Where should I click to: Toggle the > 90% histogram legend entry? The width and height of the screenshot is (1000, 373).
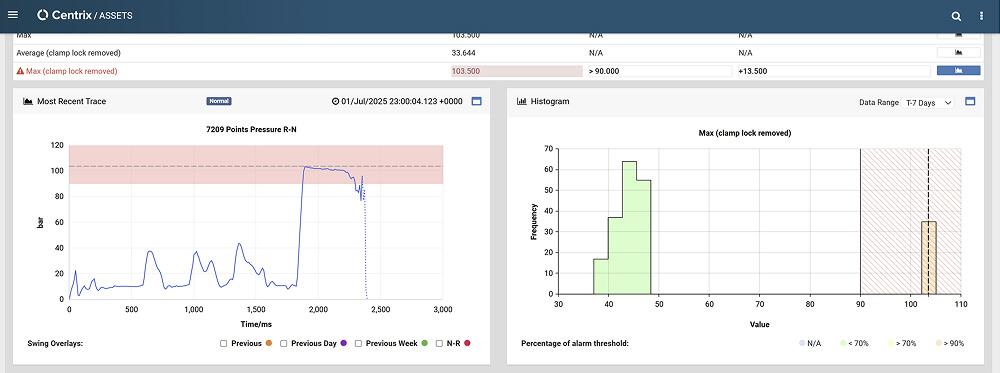950,343
